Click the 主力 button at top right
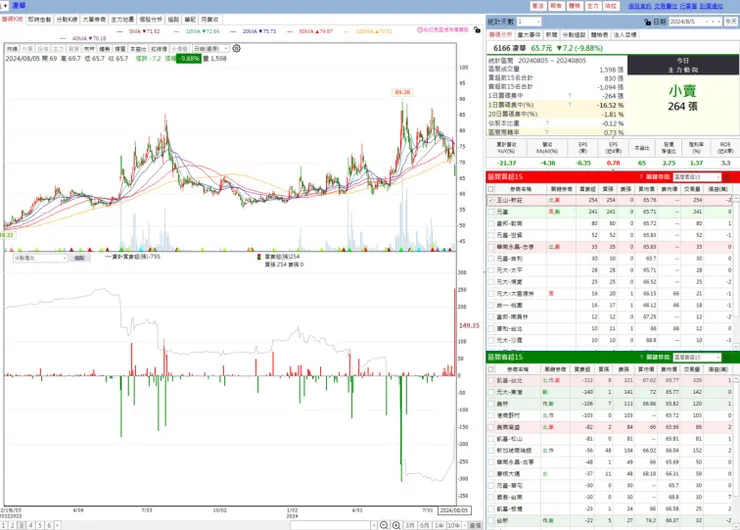This screenshot has width=740, height=530. tap(593, 6)
